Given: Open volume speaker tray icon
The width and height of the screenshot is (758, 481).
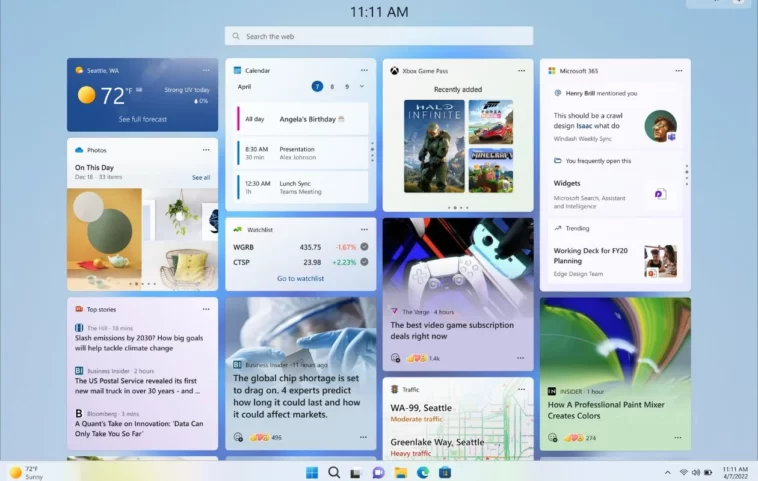Looking at the screenshot, I should 696,472.
